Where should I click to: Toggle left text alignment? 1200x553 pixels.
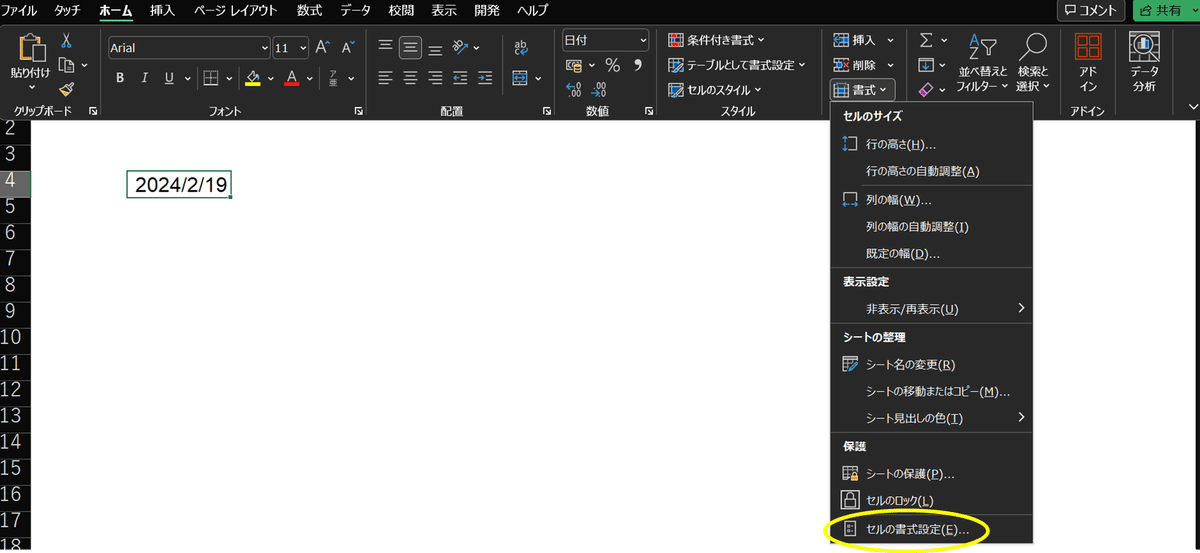pos(386,78)
